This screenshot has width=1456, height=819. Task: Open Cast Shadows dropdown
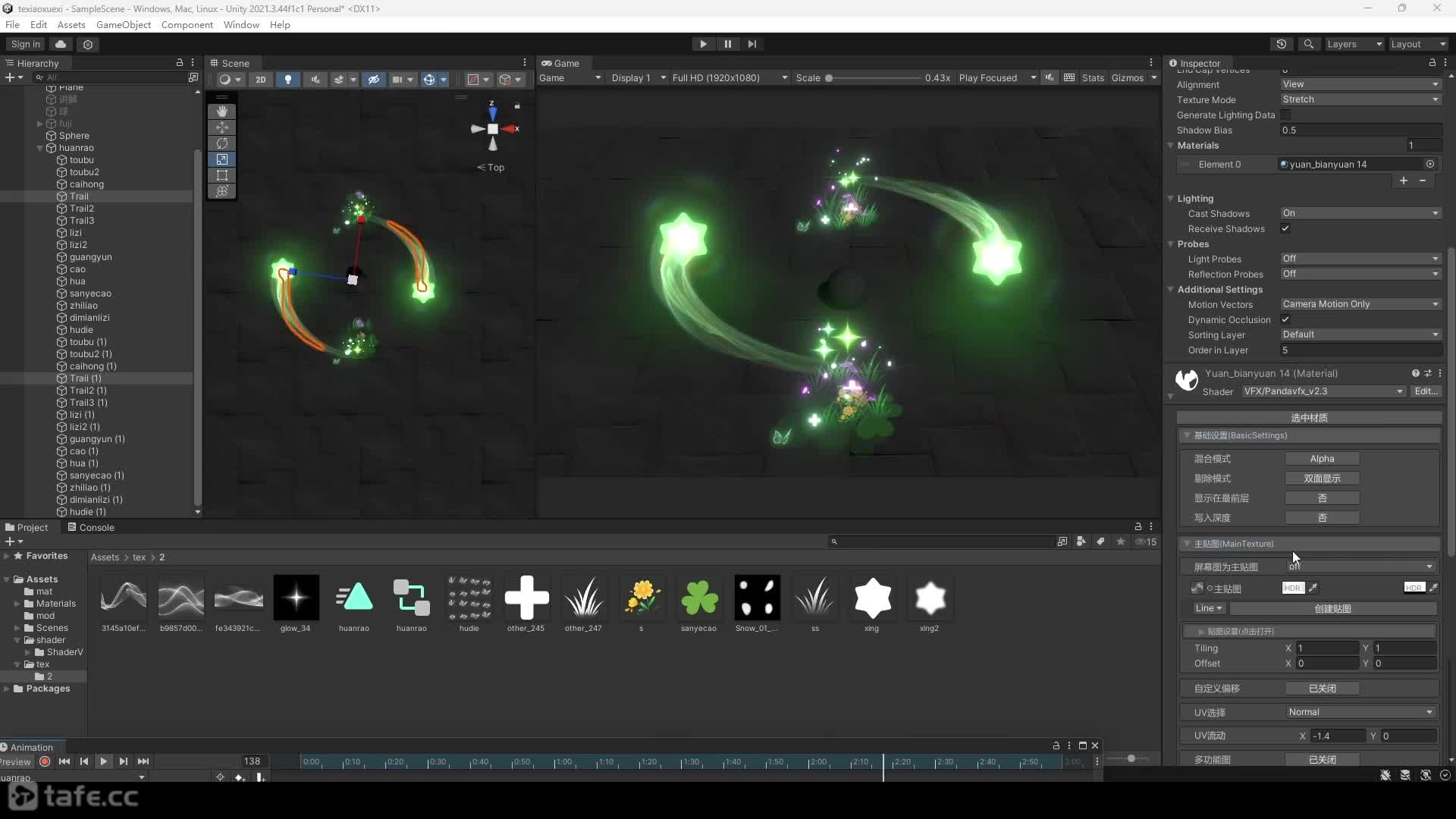point(1360,213)
